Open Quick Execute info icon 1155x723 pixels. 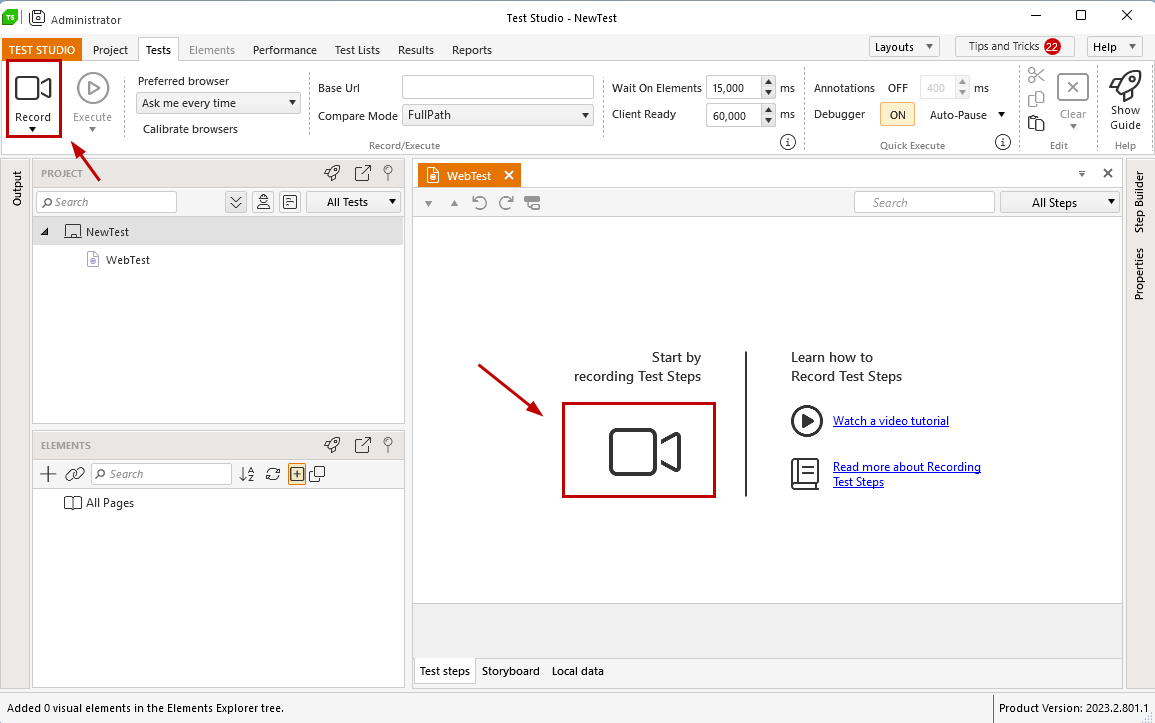[1003, 142]
